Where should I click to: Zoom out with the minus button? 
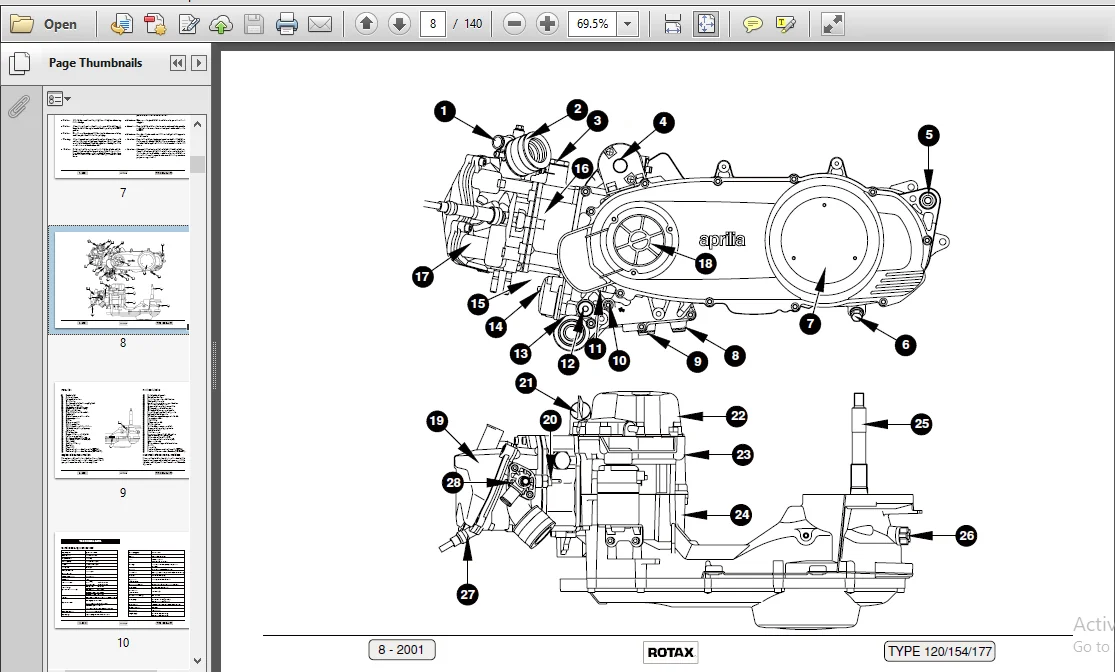514,24
